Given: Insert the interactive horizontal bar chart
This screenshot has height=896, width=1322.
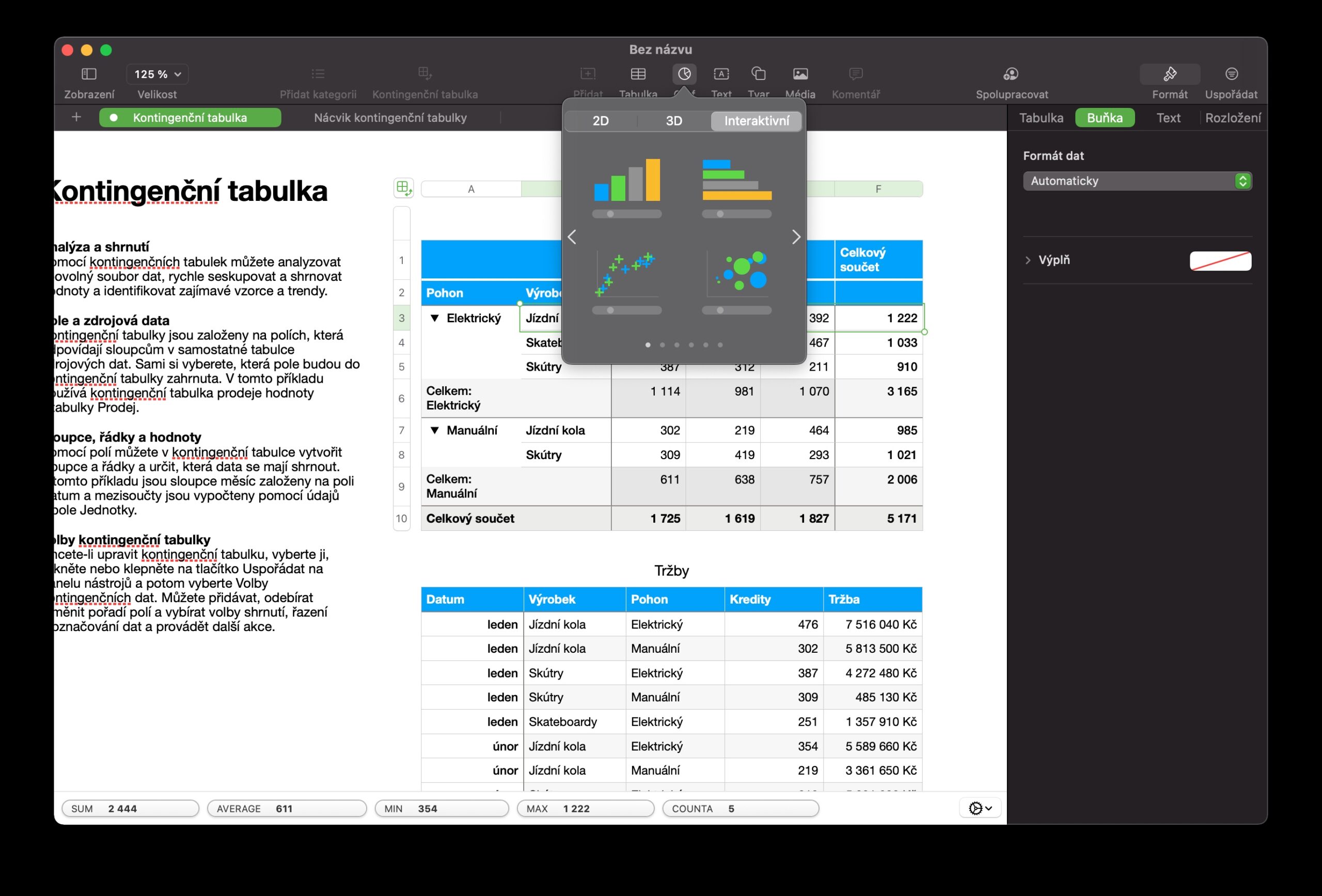Looking at the screenshot, I should coord(737,180).
